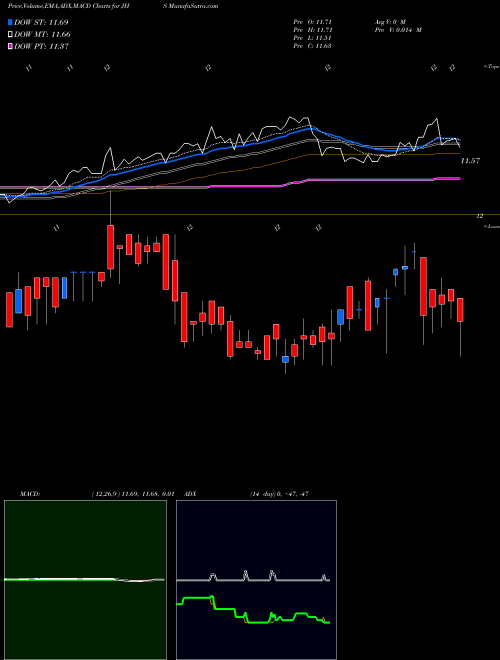Click the 'MACD:' panel heading
Screen dimensions: 500x660
click(x=29, y=494)
